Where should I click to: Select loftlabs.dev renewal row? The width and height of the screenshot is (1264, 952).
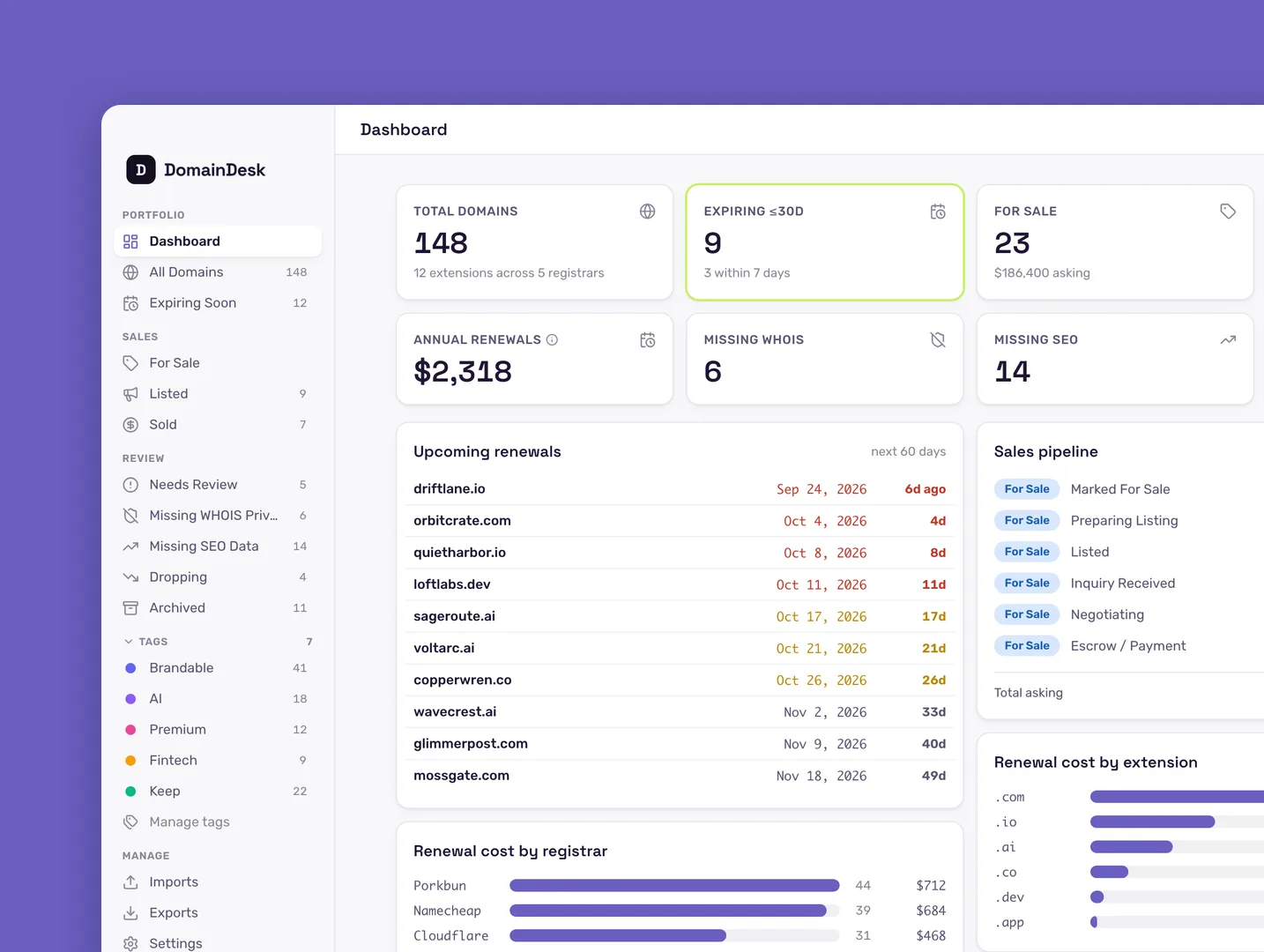point(680,584)
